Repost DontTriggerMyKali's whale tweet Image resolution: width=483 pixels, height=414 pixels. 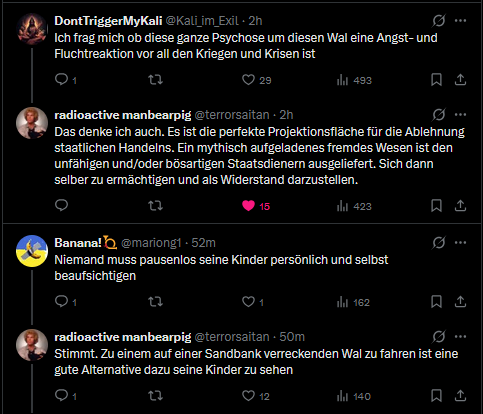pyautogui.click(x=155, y=80)
